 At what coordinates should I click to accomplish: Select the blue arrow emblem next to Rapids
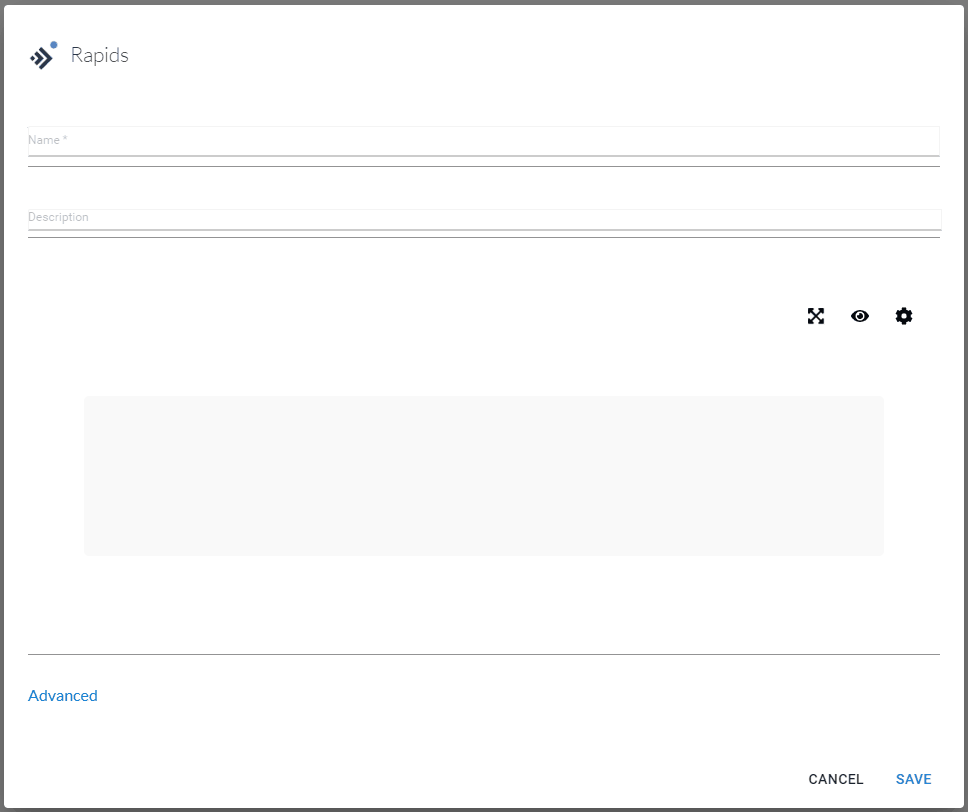click(43, 56)
